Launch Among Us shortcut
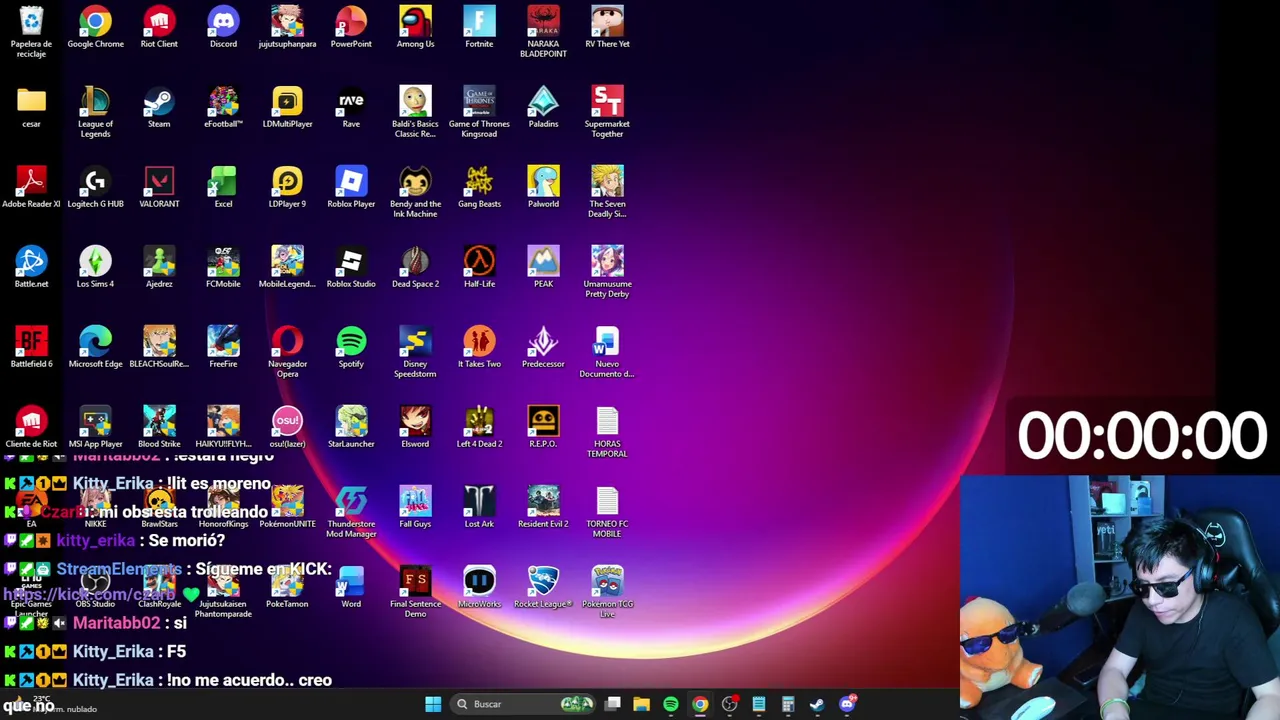 pos(415,27)
